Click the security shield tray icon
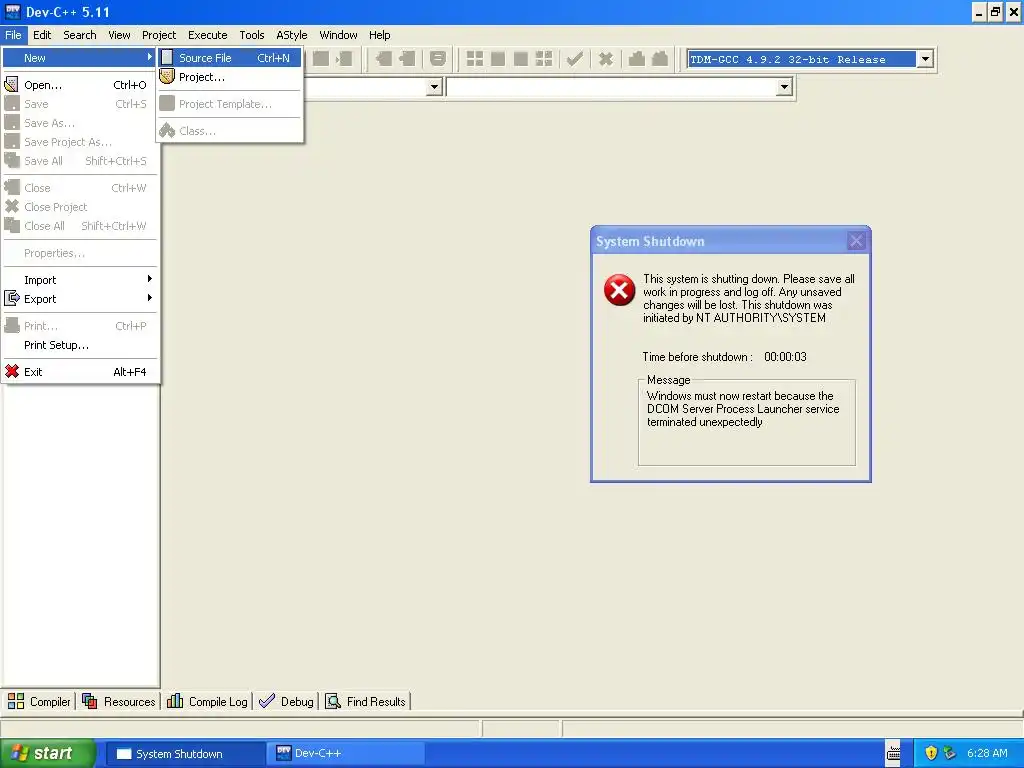Image resolution: width=1024 pixels, height=768 pixels. point(931,753)
